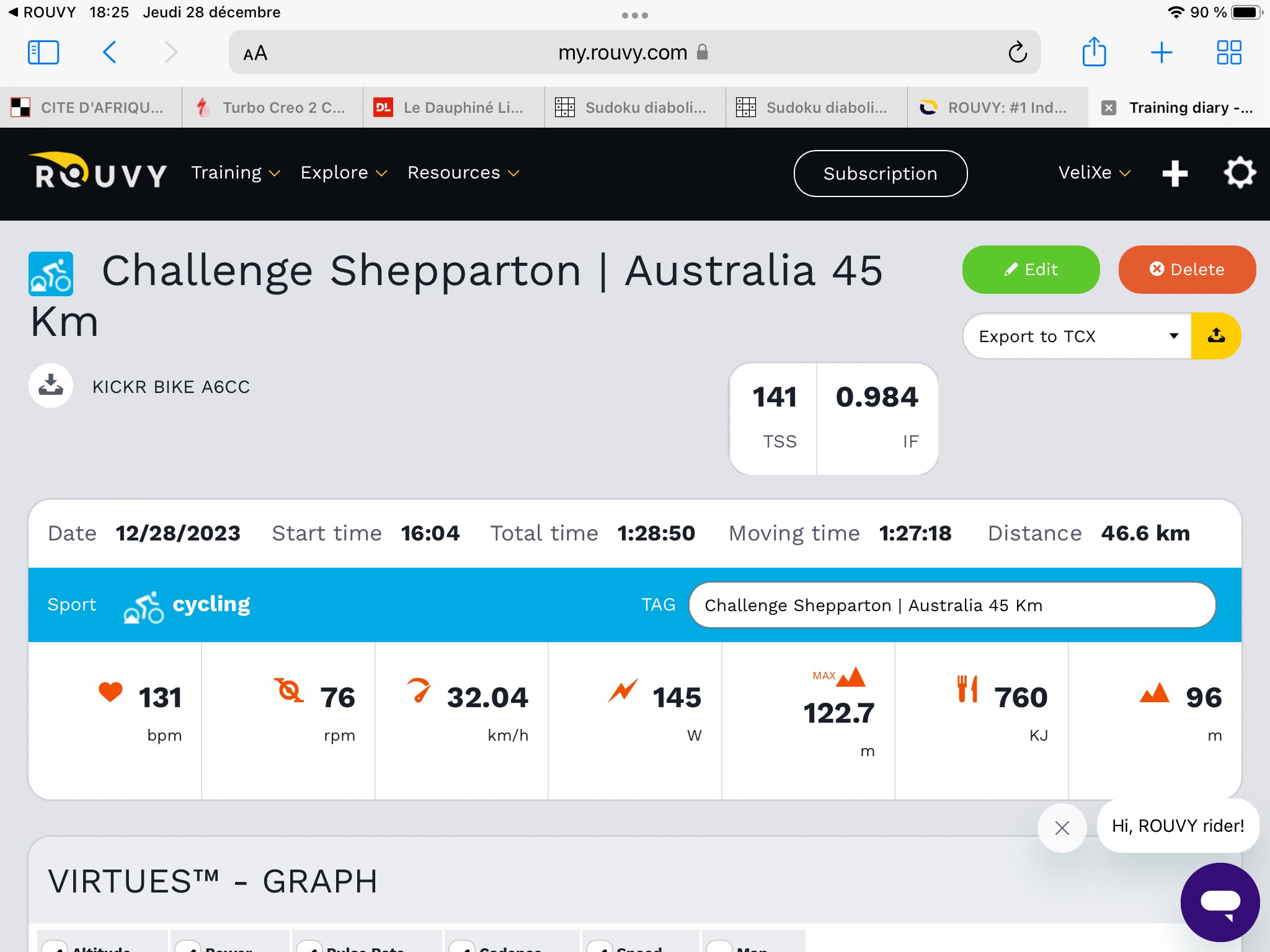Click the Challenge Shepparton activity title

pos(456,296)
